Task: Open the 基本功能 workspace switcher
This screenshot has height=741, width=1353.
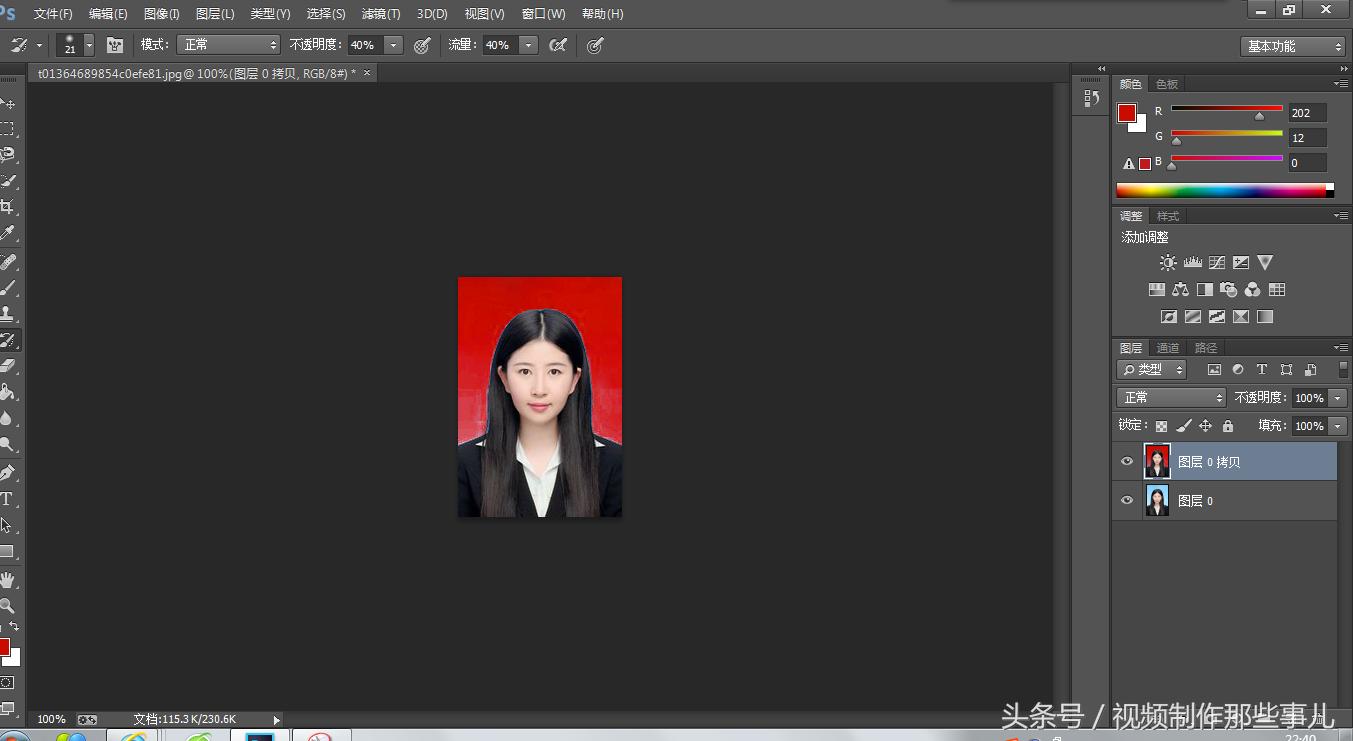Action: [x=1292, y=45]
